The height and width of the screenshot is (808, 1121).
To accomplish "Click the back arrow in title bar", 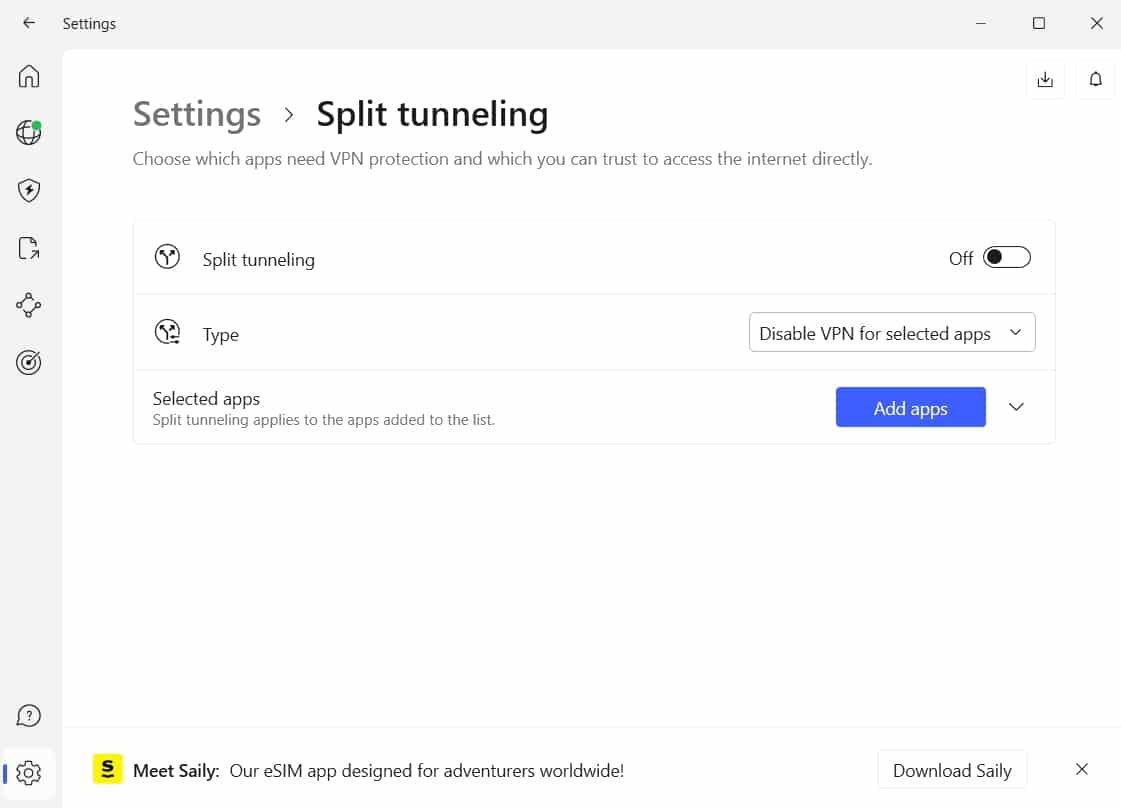I will [x=29, y=23].
